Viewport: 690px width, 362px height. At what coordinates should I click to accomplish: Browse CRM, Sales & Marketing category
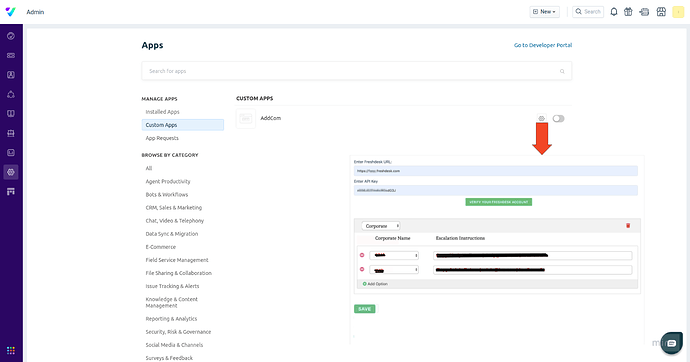click(x=174, y=208)
